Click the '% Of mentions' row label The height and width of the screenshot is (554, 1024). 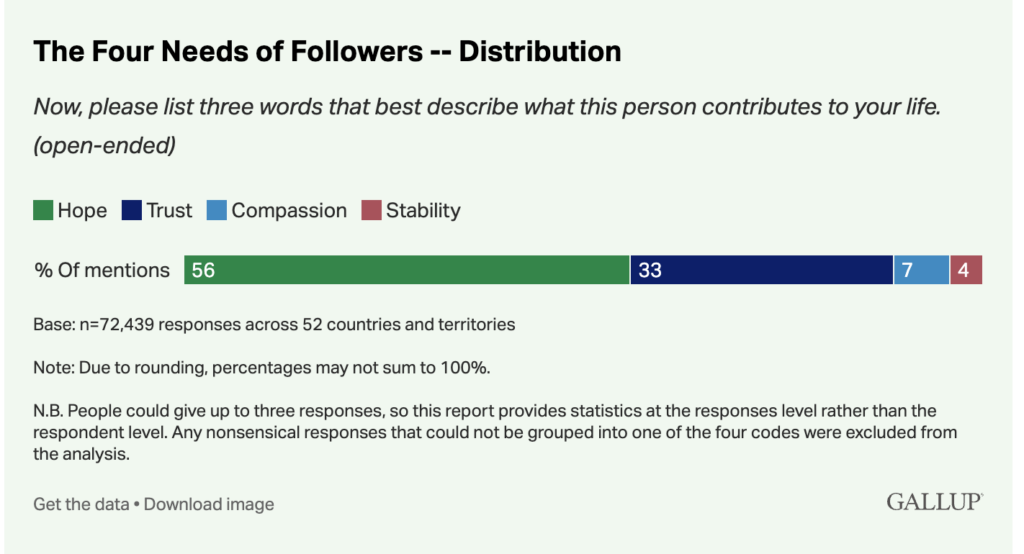[102, 270]
